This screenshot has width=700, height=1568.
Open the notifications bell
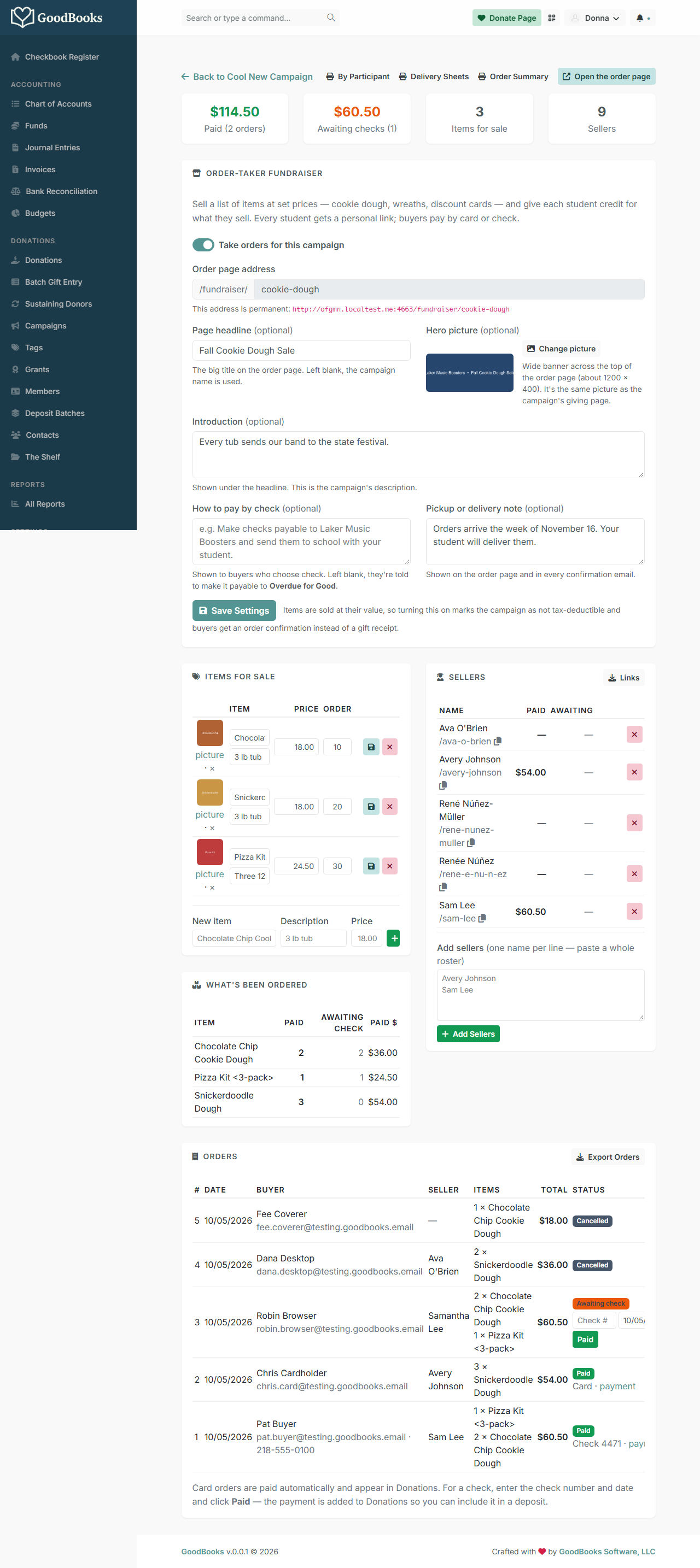click(640, 18)
